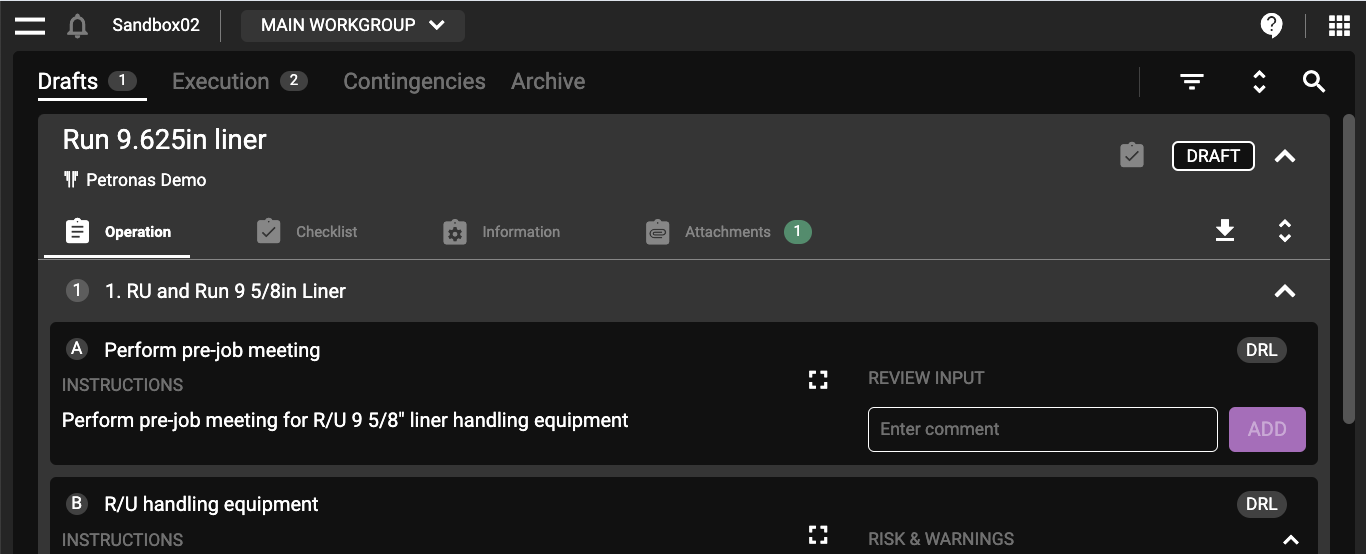The width and height of the screenshot is (1366, 554).
Task: Click the ADD comment button
Action: click(1266, 429)
